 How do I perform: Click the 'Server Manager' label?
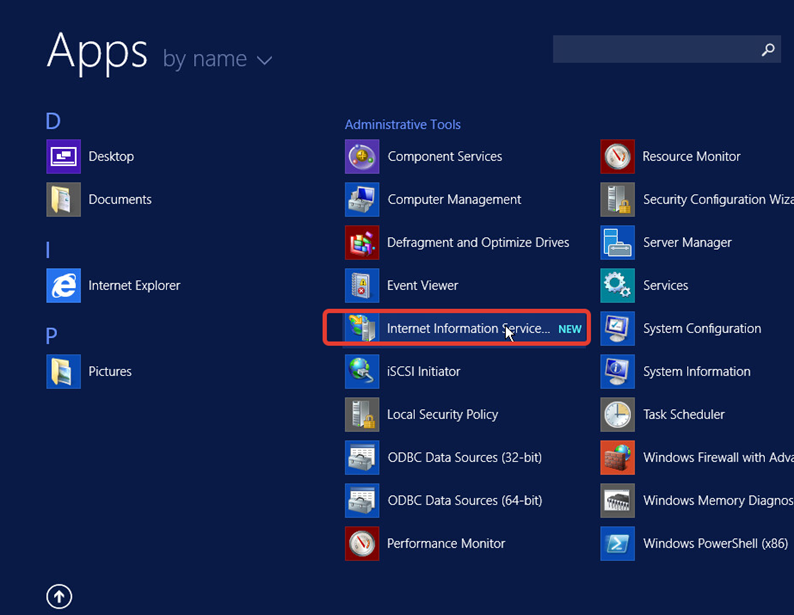(x=687, y=242)
